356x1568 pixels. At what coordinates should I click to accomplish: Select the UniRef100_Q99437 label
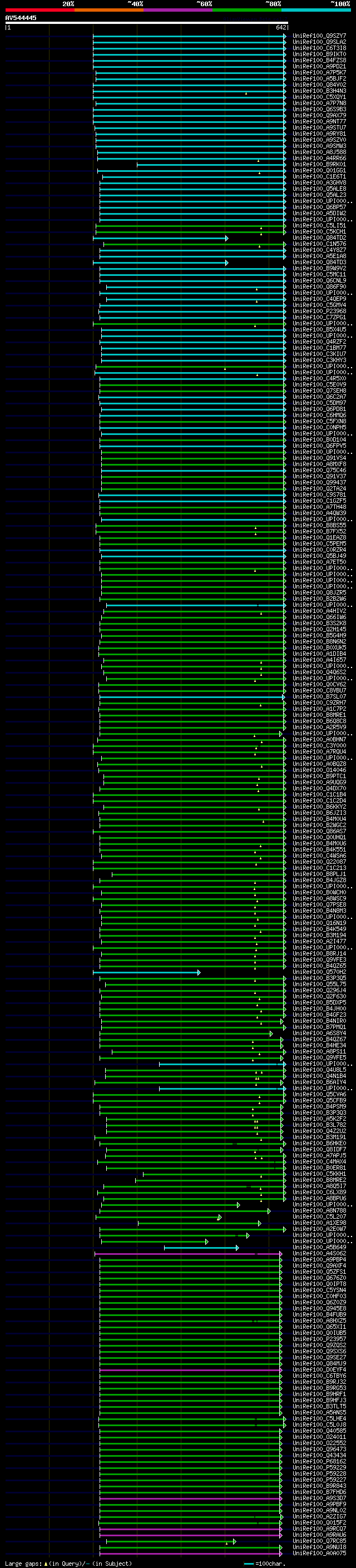[319, 483]
